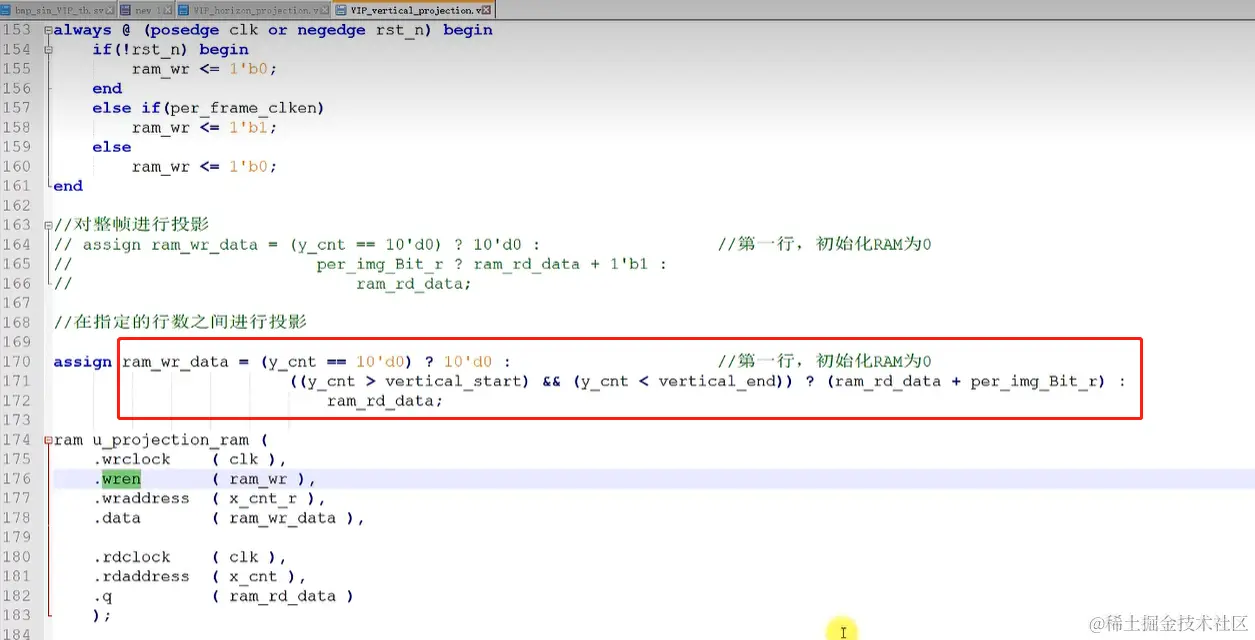Screen dimensions: 1255x640
Task: Close the bmp_sim_VIP_tb.sv tab
Action: (110, 10)
